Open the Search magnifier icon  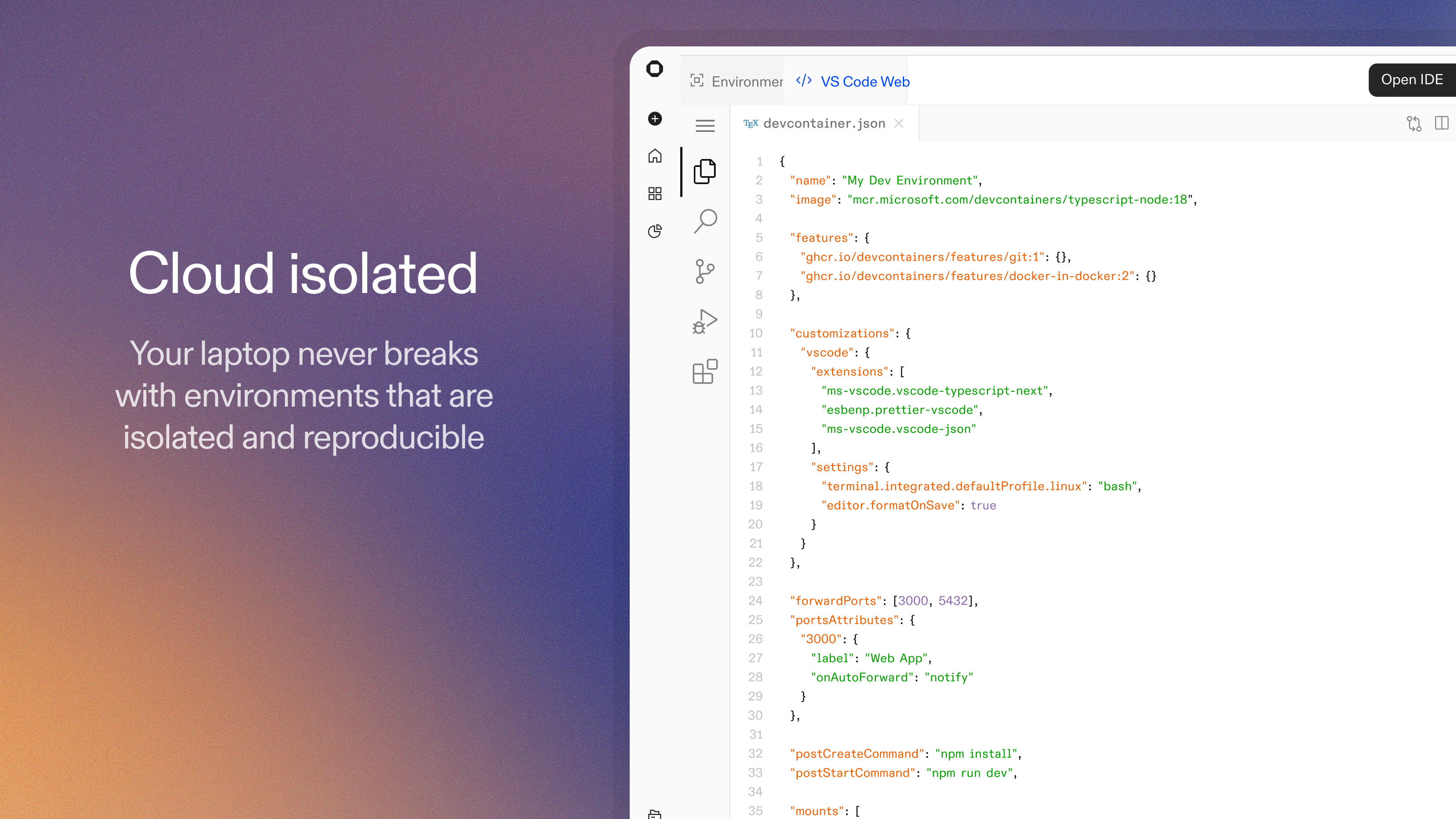coord(705,221)
